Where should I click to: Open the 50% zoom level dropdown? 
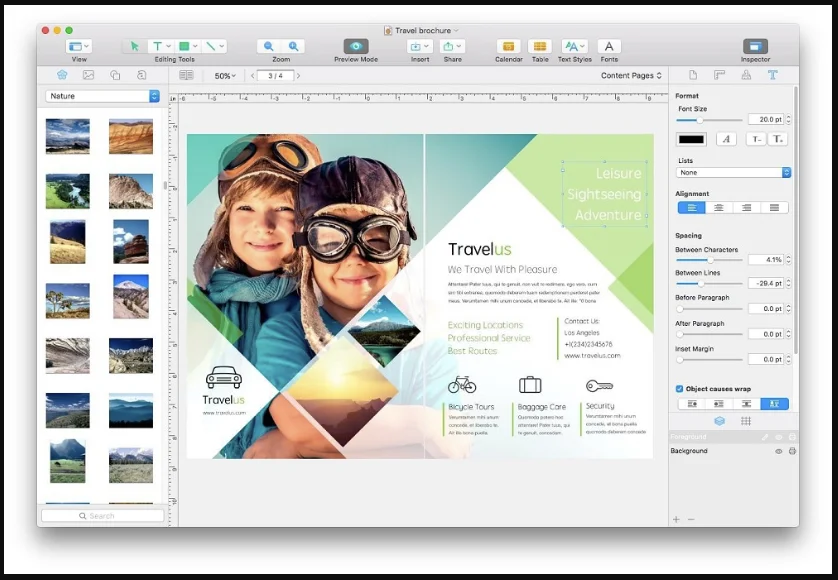tap(225, 76)
